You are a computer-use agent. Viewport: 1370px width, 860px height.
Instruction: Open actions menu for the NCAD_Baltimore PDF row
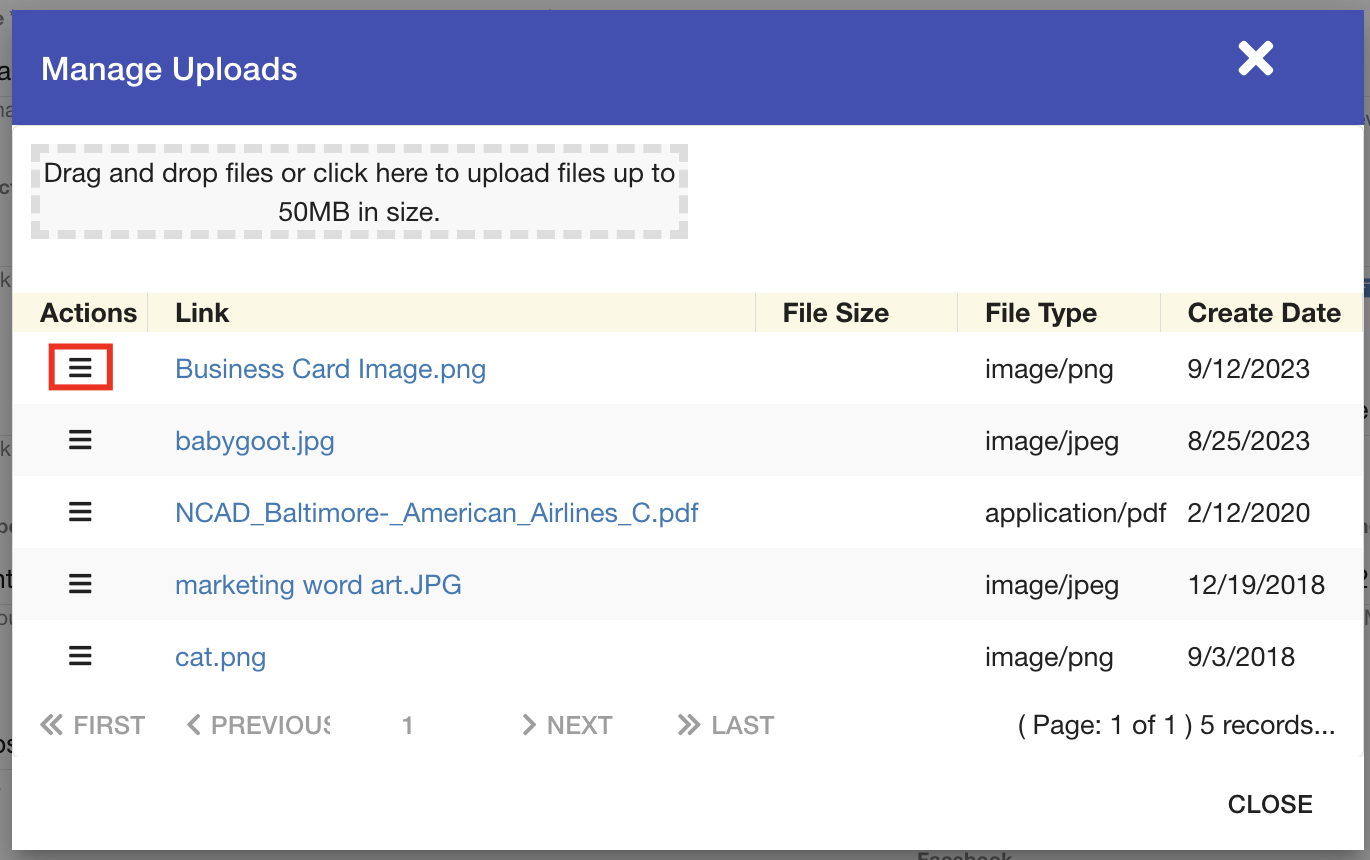pyautogui.click(x=80, y=512)
